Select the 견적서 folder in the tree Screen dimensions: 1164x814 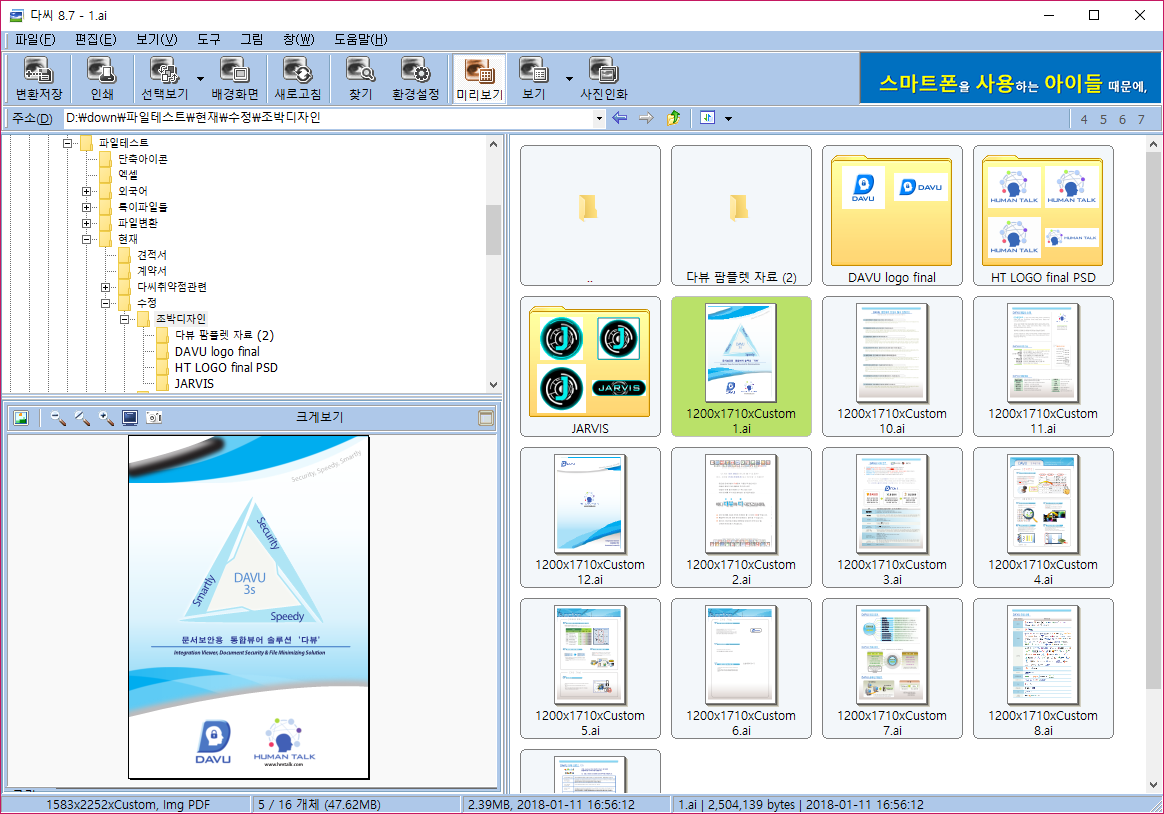pyautogui.click(x=151, y=255)
